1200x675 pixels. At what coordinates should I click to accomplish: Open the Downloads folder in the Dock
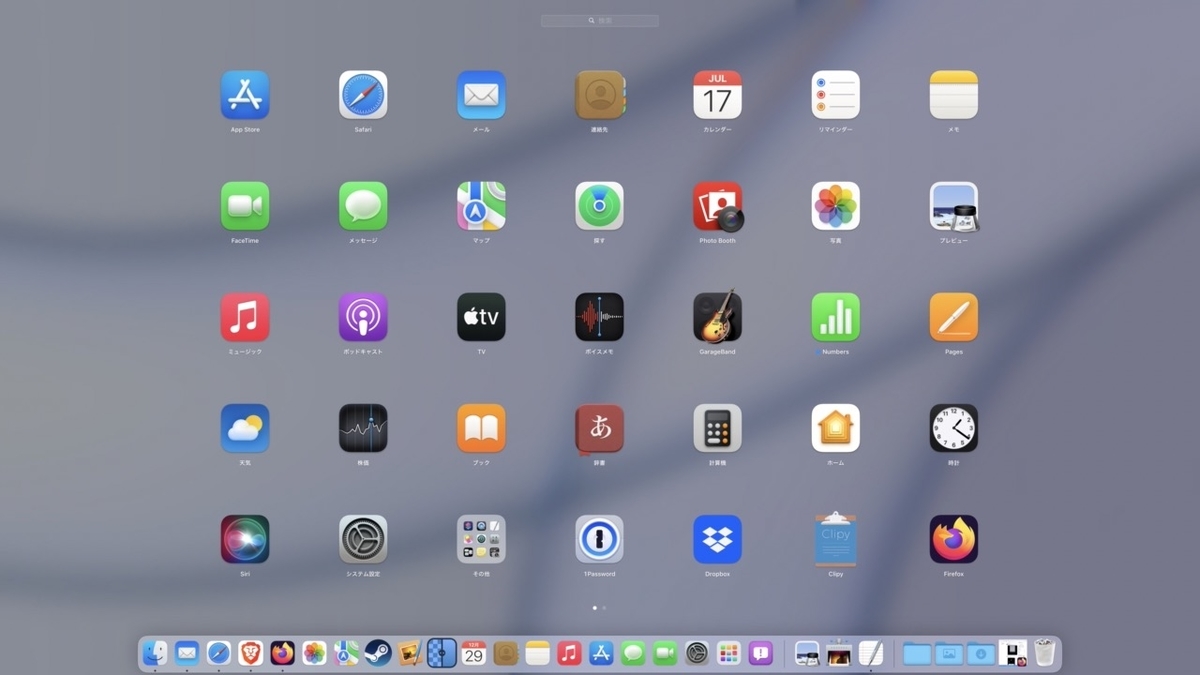tap(981, 653)
